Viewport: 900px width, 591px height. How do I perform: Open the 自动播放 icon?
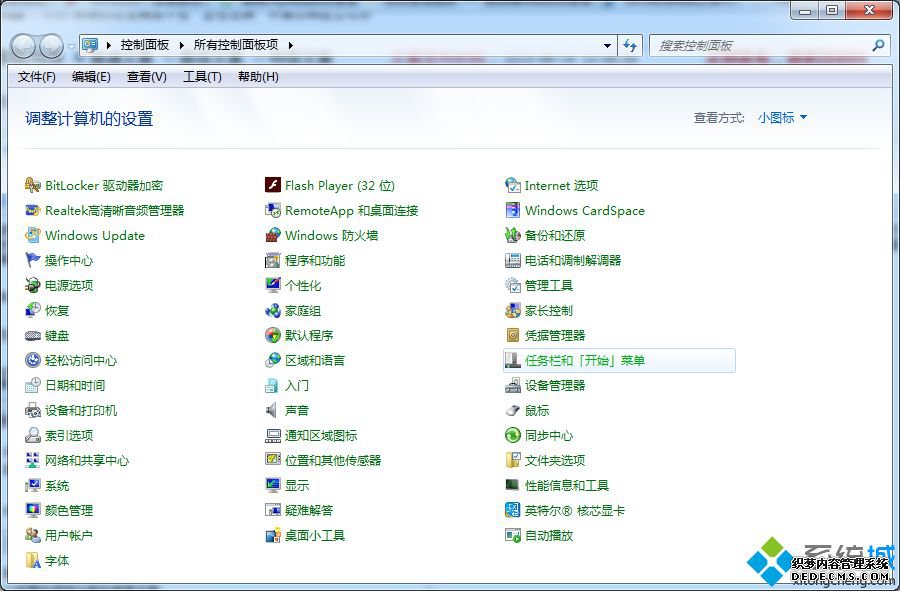pyautogui.click(x=513, y=535)
